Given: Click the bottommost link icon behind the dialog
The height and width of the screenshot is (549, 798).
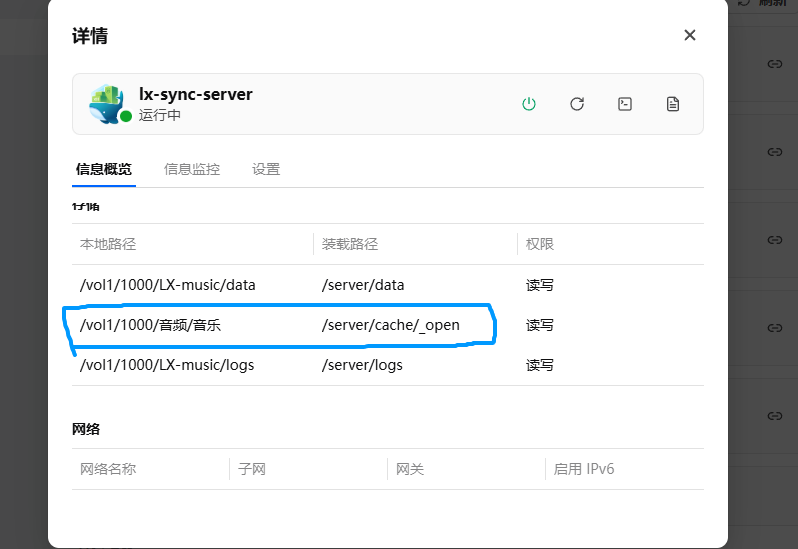Looking at the screenshot, I should click(x=774, y=416).
